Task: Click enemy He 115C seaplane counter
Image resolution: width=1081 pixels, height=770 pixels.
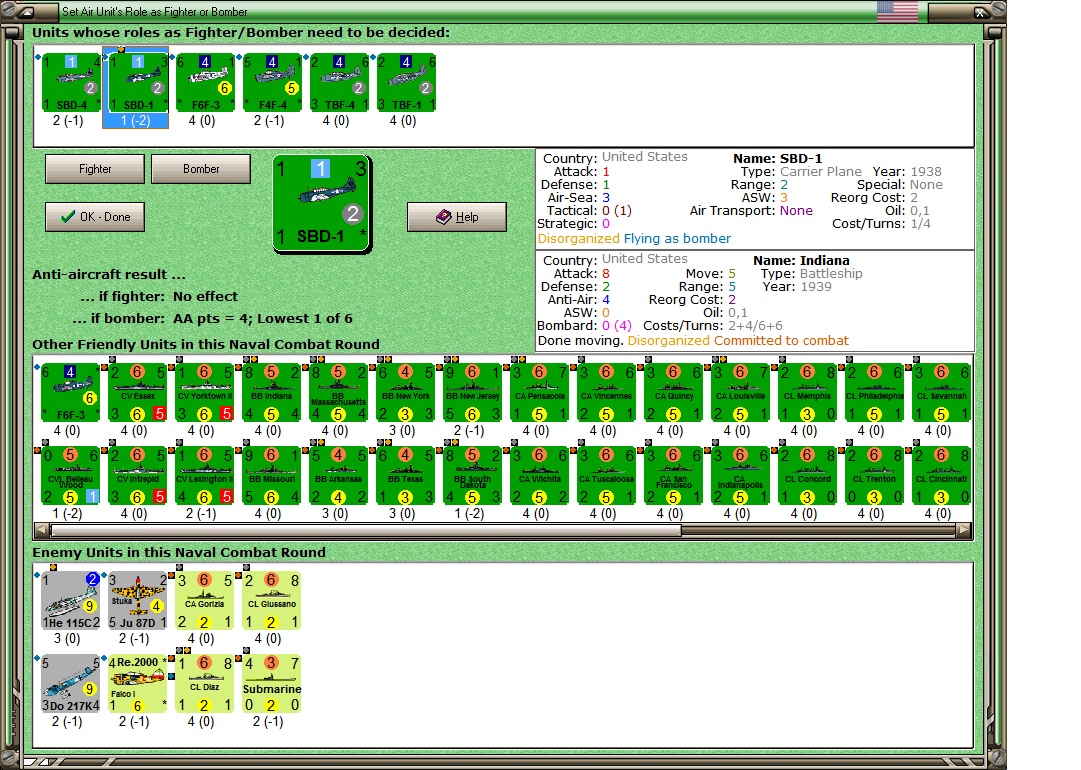Action: 71,600
